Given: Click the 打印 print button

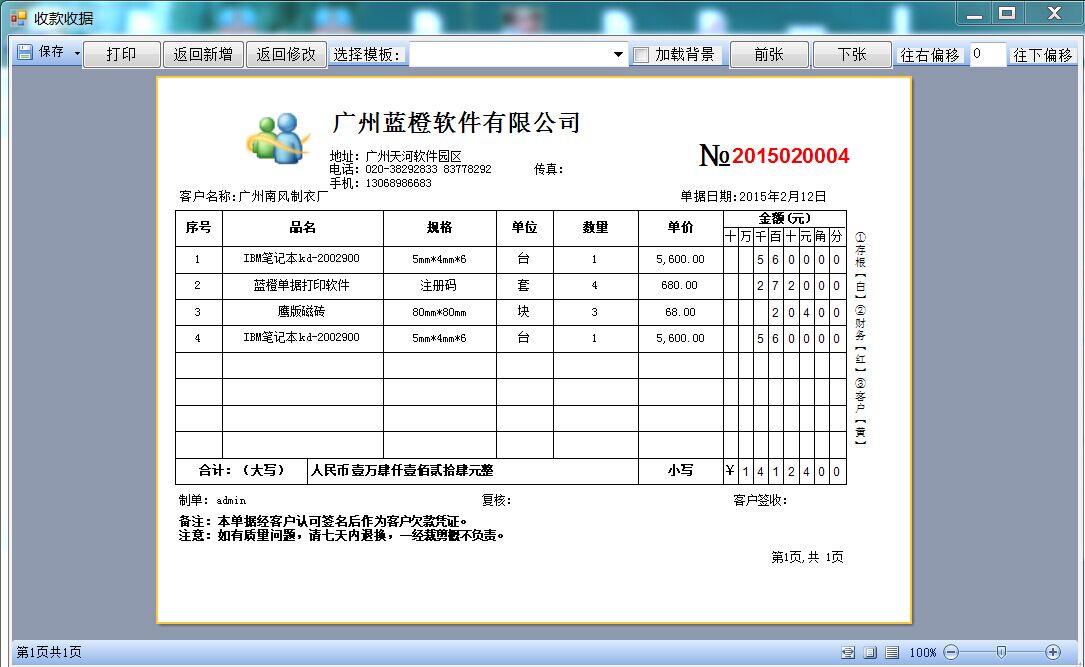Looking at the screenshot, I should [122, 54].
